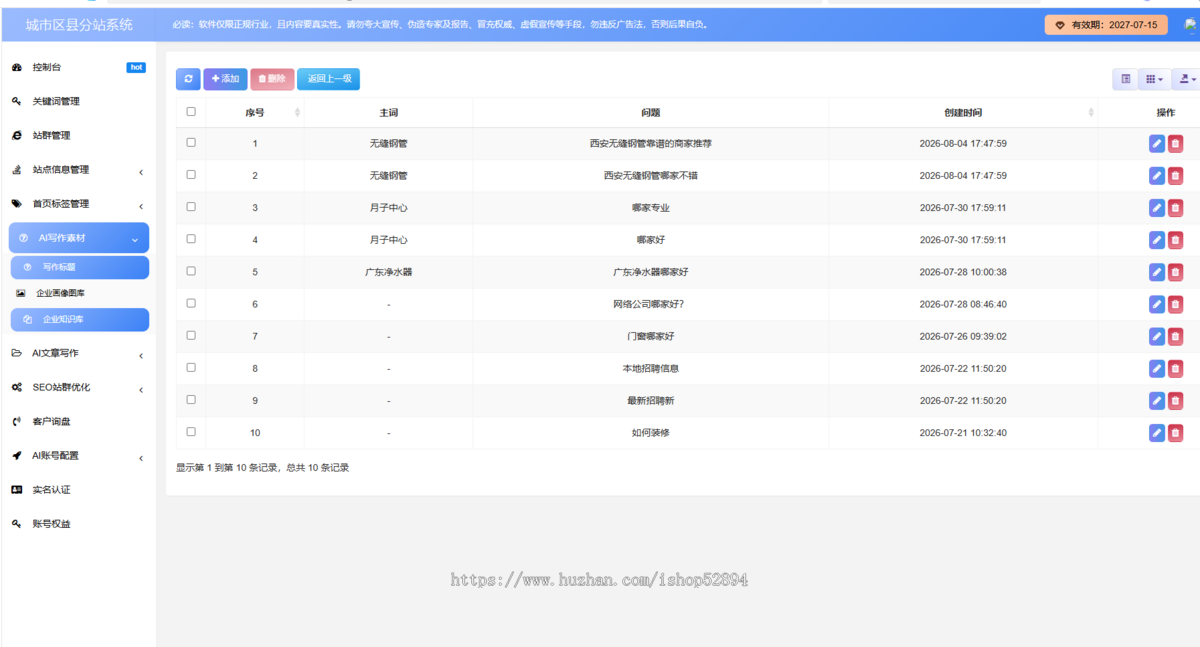1200x647 pixels.
Task: Expand 首页标签管理 submenu
Action: (78, 204)
